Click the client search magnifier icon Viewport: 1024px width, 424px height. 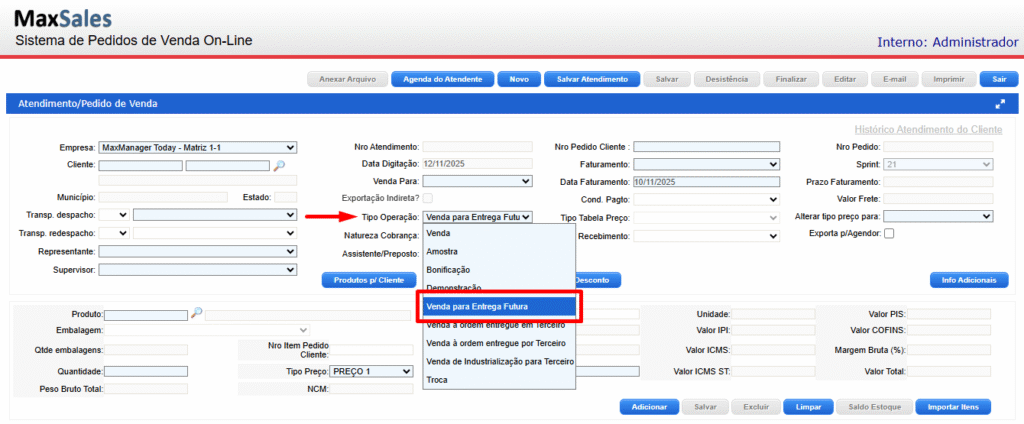click(x=279, y=165)
